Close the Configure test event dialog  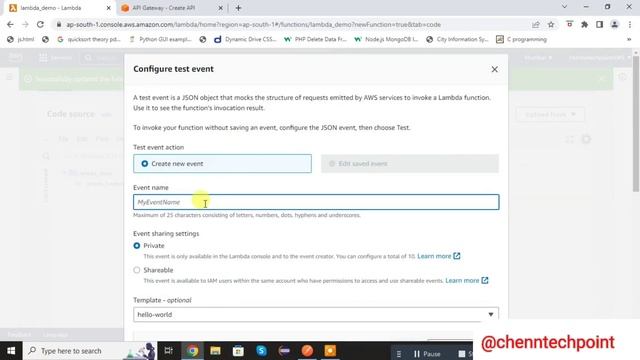(x=494, y=69)
